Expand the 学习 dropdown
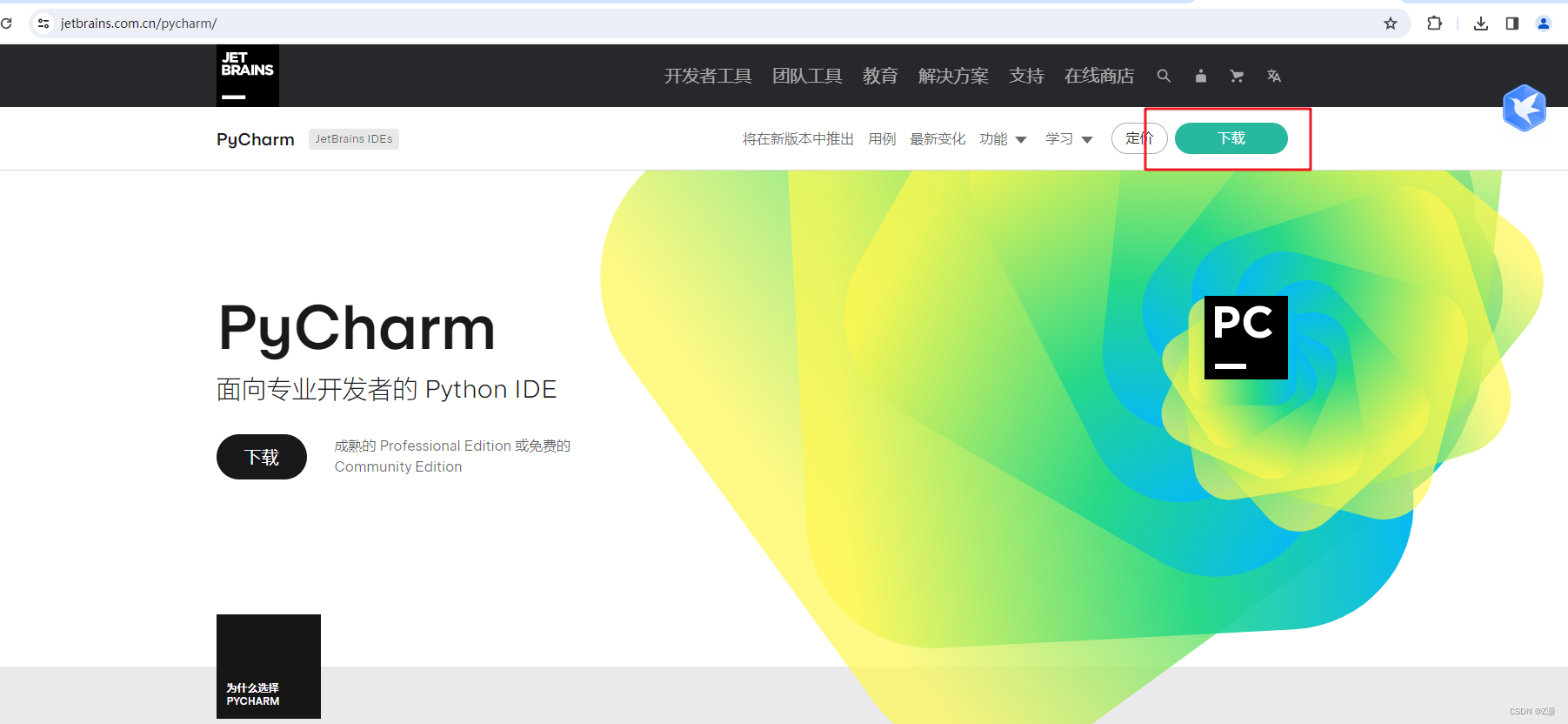 tap(1069, 139)
